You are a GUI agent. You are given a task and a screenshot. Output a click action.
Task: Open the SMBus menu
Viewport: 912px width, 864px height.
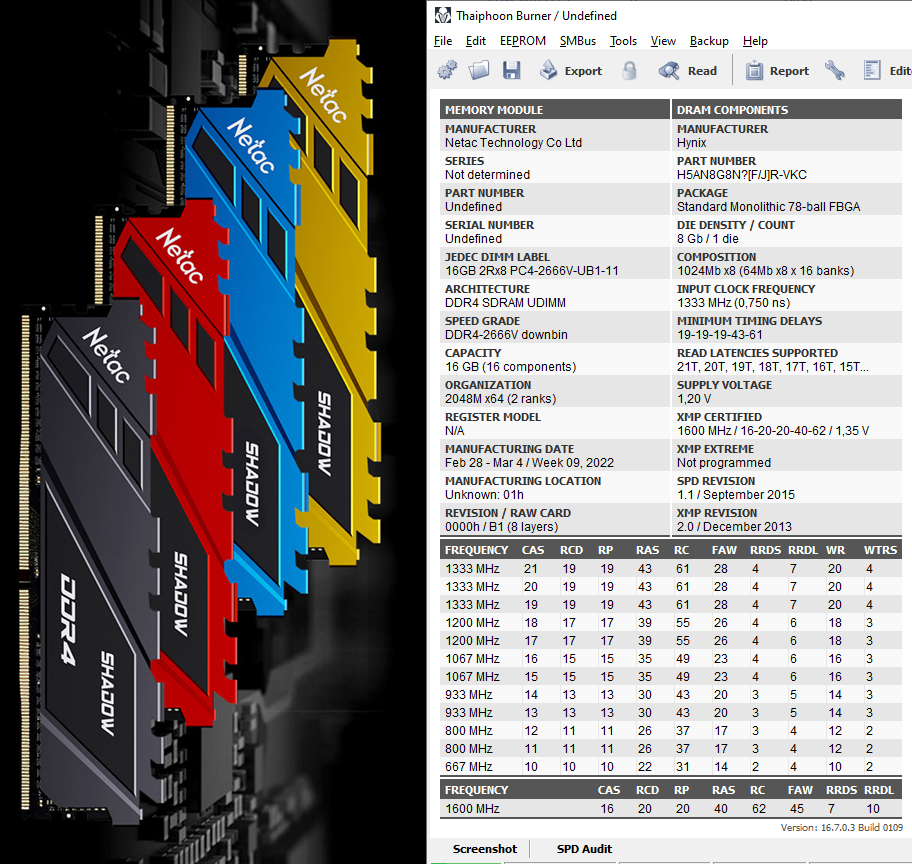click(578, 41)
